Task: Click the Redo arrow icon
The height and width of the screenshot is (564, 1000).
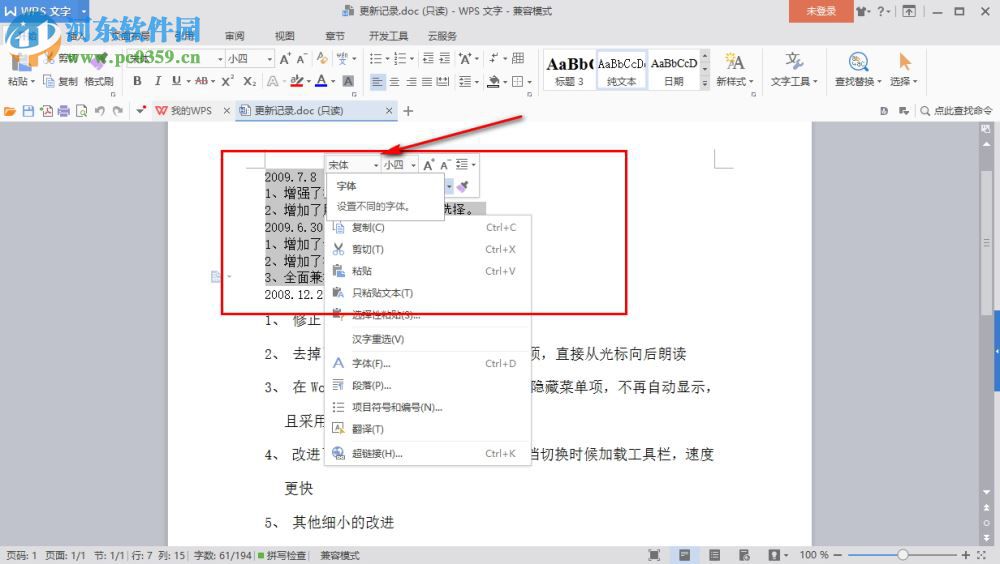Action: pyautogui.click(x=117, y=111)
